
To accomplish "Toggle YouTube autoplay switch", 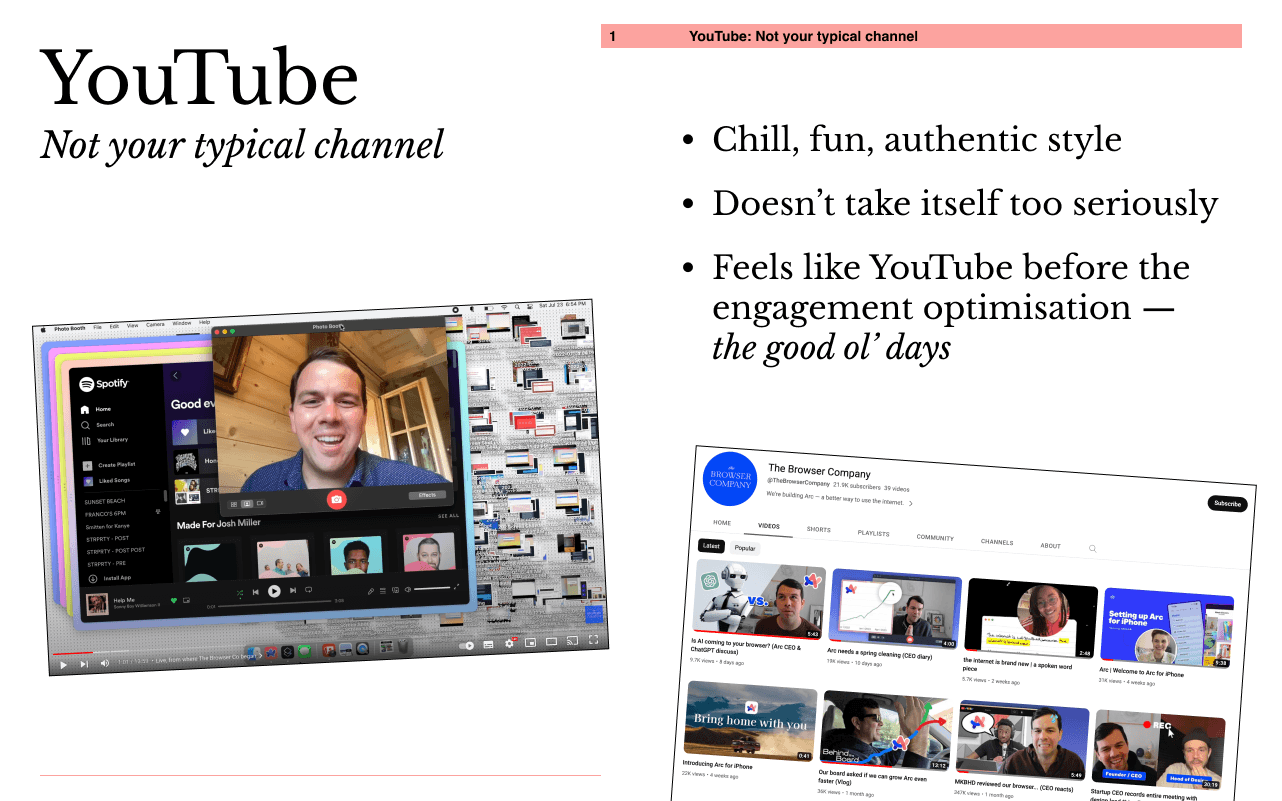I will point(467,646).
